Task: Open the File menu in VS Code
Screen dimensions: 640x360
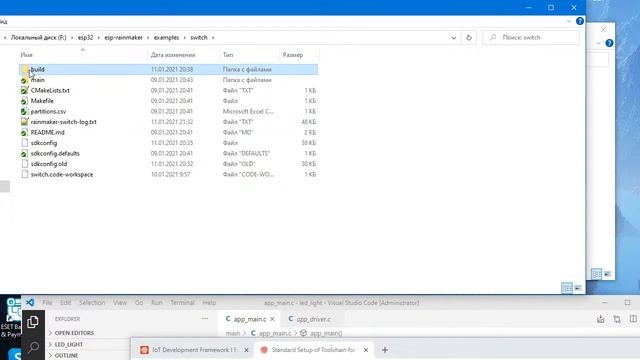Action: pos(47,303)
